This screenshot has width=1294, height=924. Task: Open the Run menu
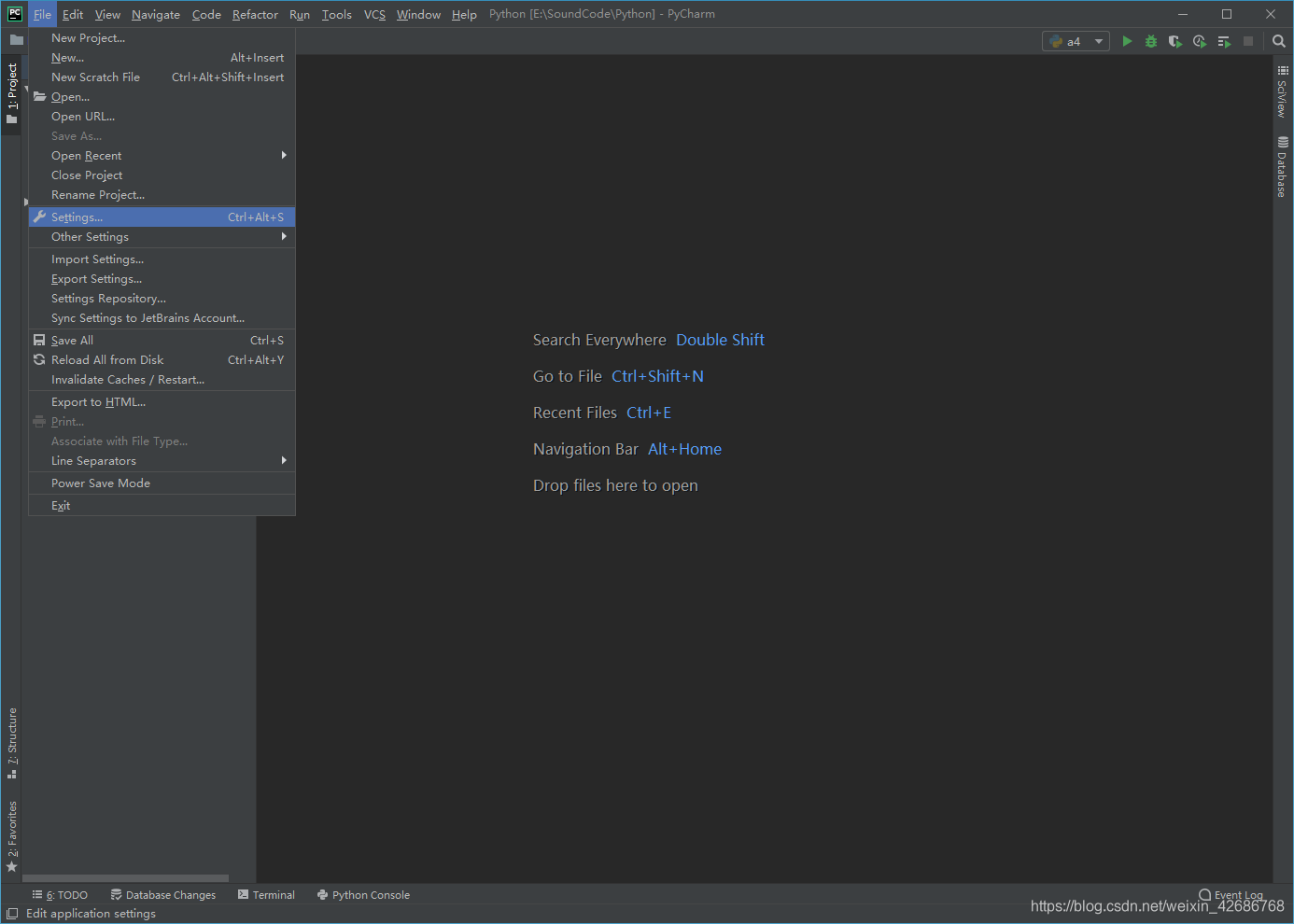(300, 14)
